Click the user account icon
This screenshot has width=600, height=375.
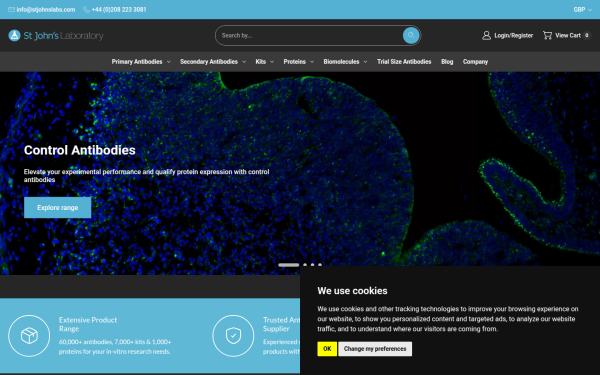click(x=486, y=36)
